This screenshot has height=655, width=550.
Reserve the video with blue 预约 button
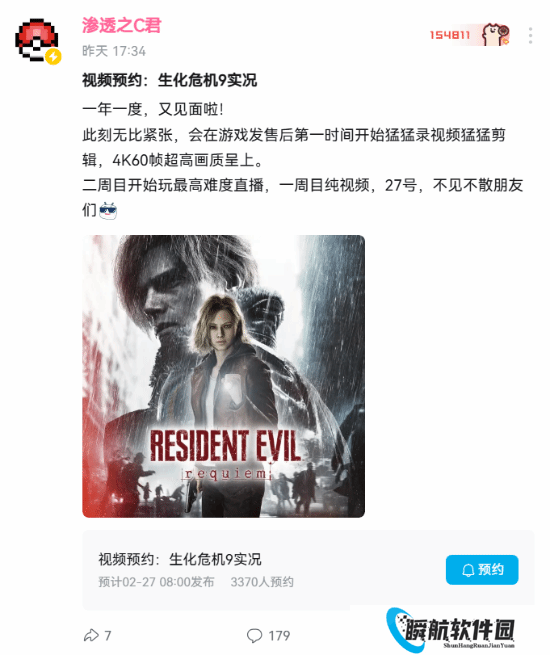pyautogui.click(x=482, y=570)
